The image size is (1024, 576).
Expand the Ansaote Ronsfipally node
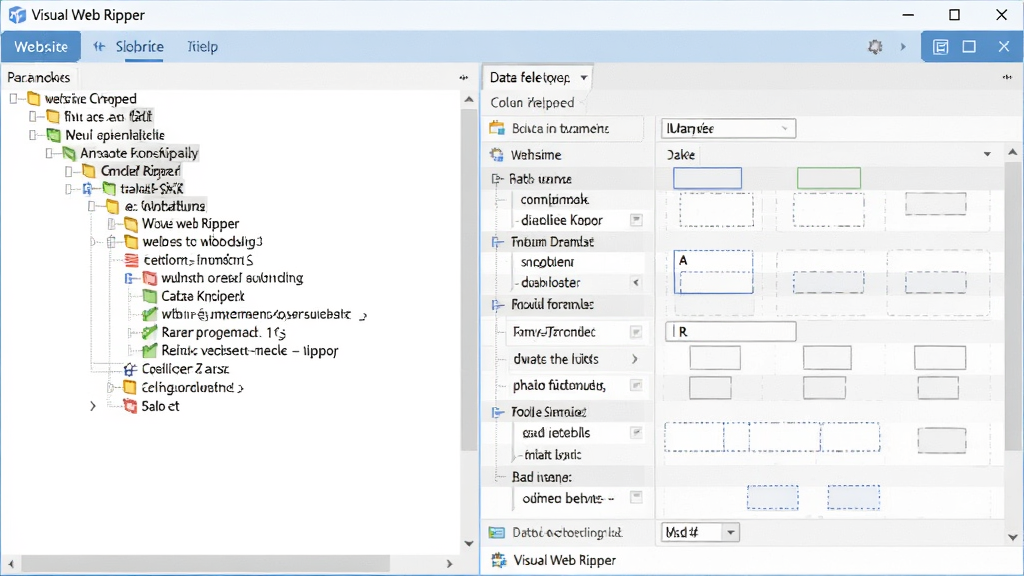tap(49, 153)
